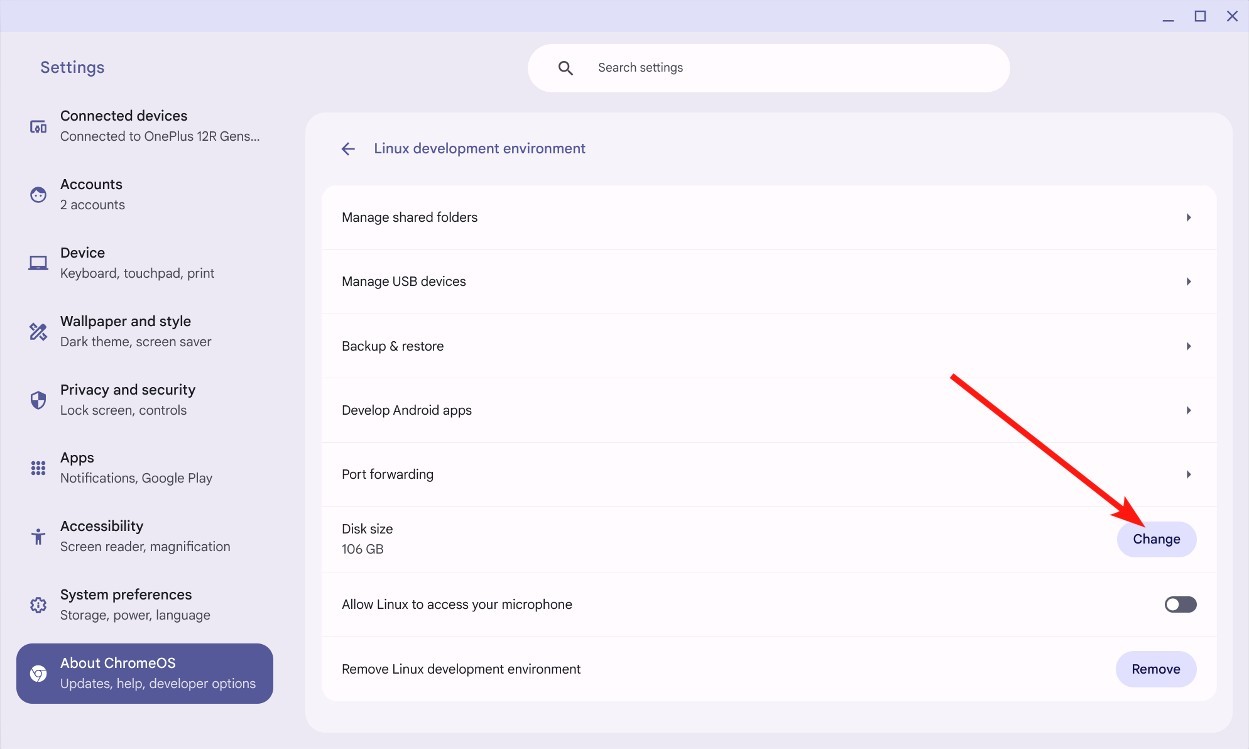1249x749 pixels.
Task: Click the Settings title text
Action: coord(72,67)
